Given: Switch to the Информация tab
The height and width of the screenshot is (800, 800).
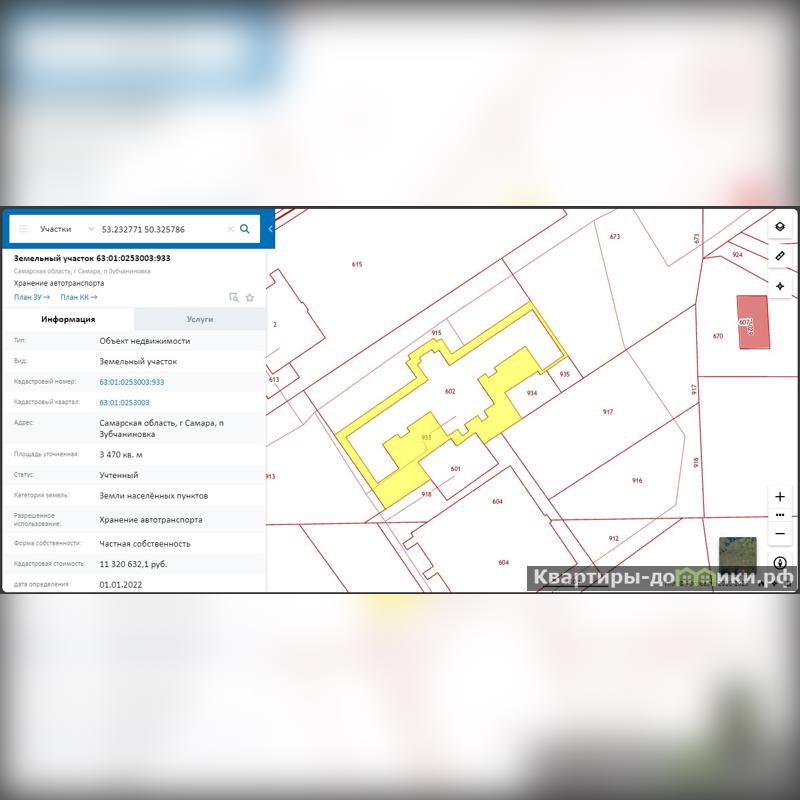Looking at the screenshot, I should (x=68, y=319).
